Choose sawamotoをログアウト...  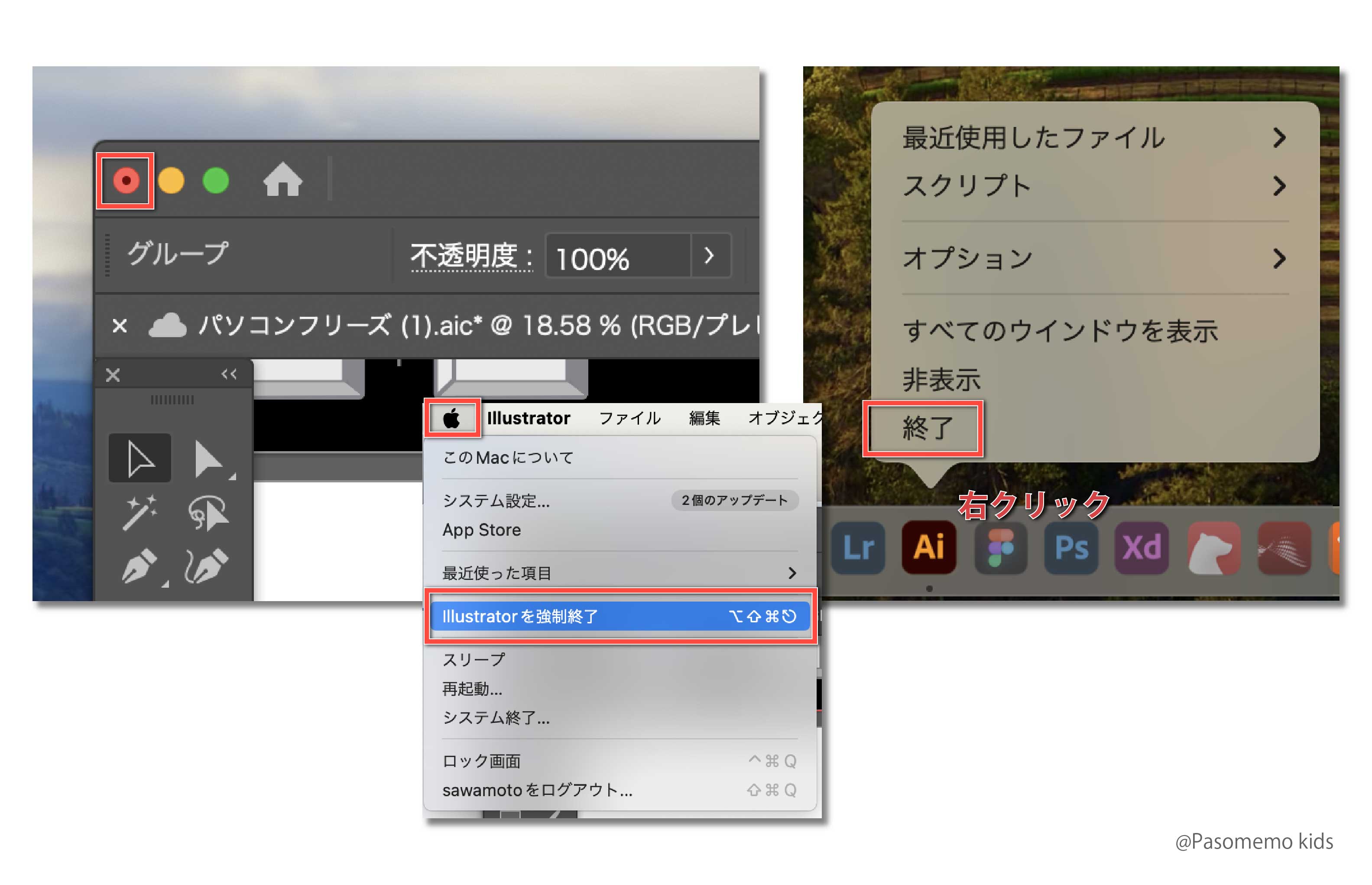point(620,790)
